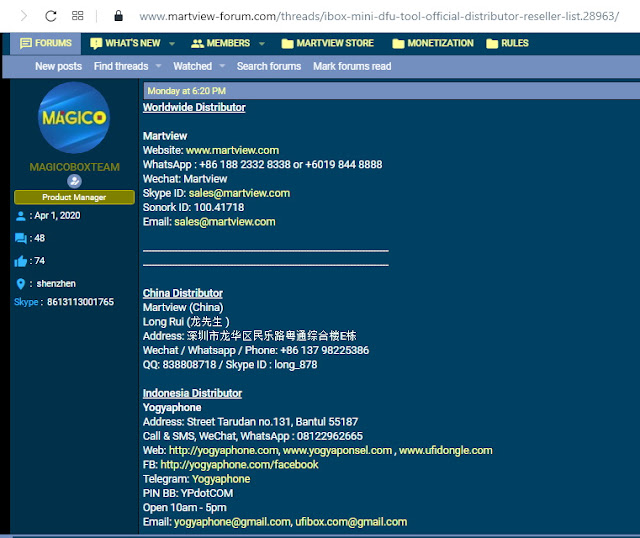Open the Forums tab
Image resolution: width=640 pixels, height=538 pixels.
point(46,43)
